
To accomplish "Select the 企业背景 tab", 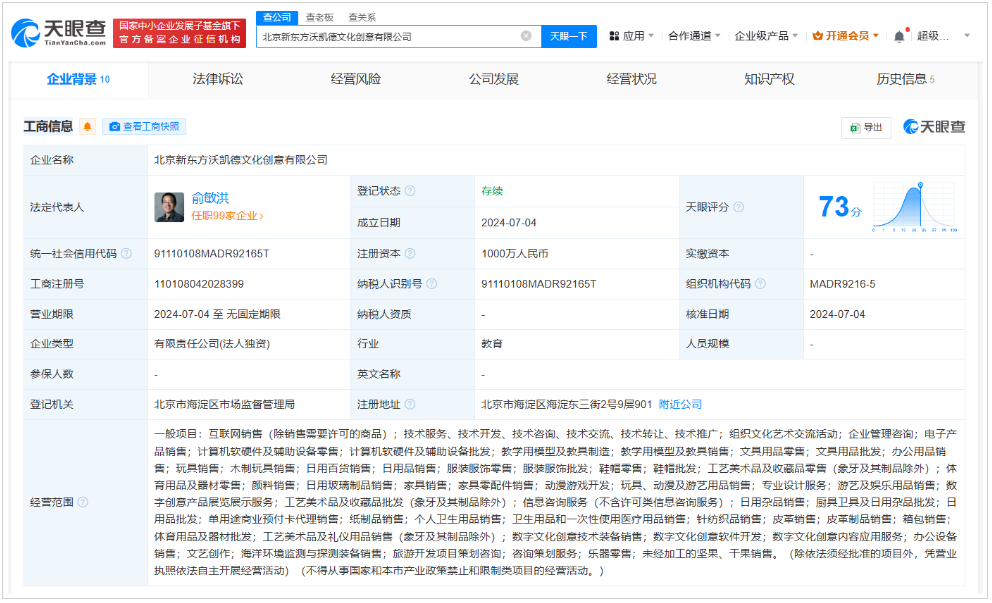I will [79, 79].
